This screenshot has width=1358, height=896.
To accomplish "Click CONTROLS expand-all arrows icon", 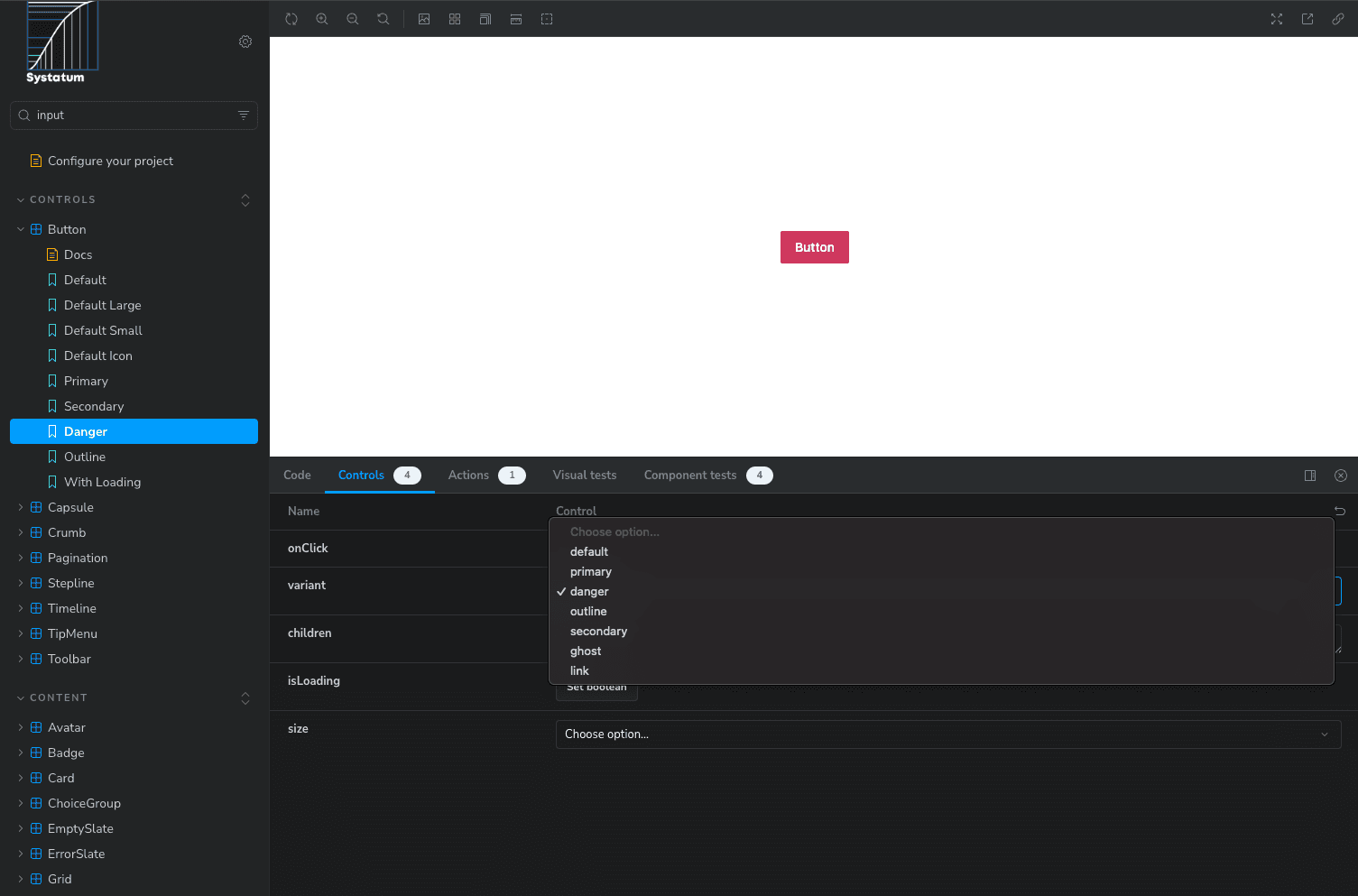I will tap(245, 199).
